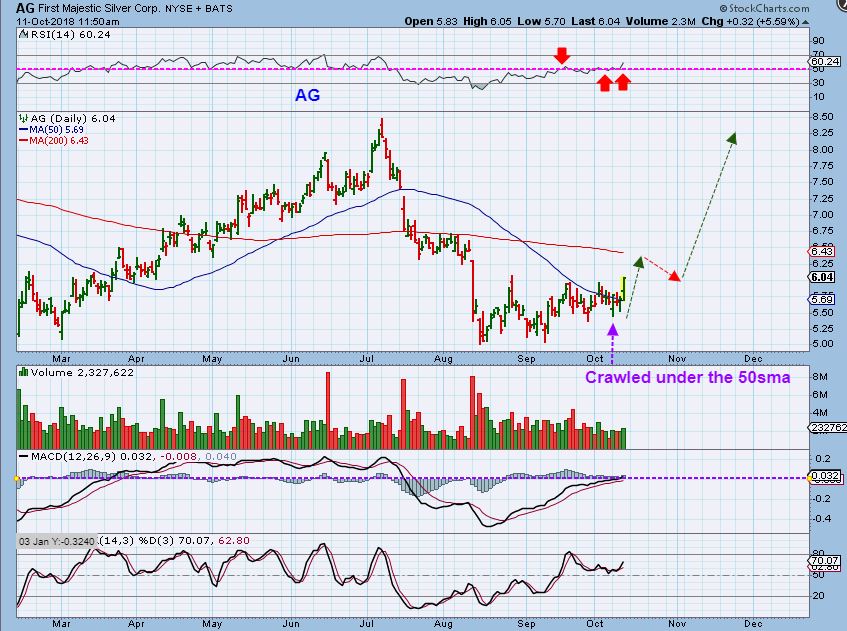Click the red 6.43 MA(200) price tag
Viewport: 847px width, 631px height.
point(822,251)
